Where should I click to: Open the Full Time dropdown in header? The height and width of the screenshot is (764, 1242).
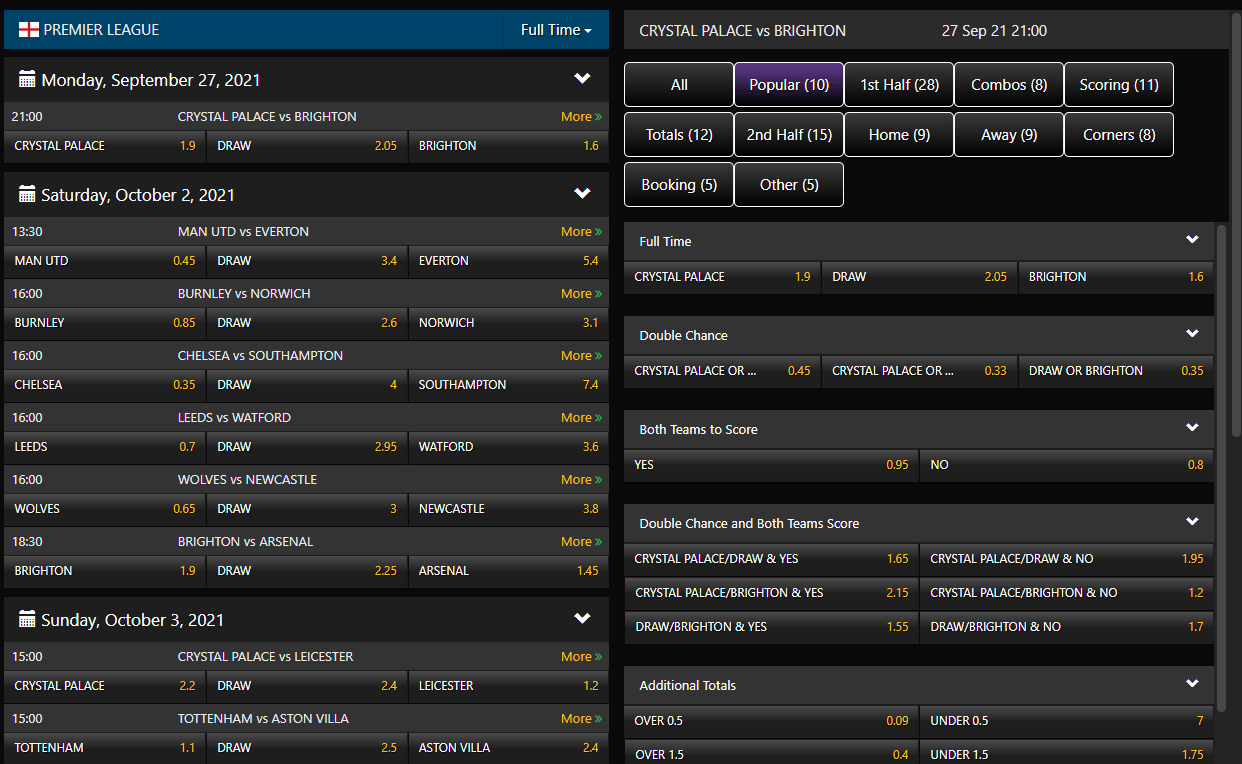pos(556,30)
